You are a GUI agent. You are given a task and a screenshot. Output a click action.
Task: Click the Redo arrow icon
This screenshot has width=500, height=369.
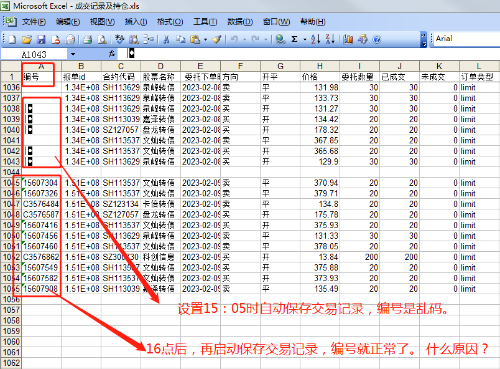pyautogui.click(x=256, y=39)
